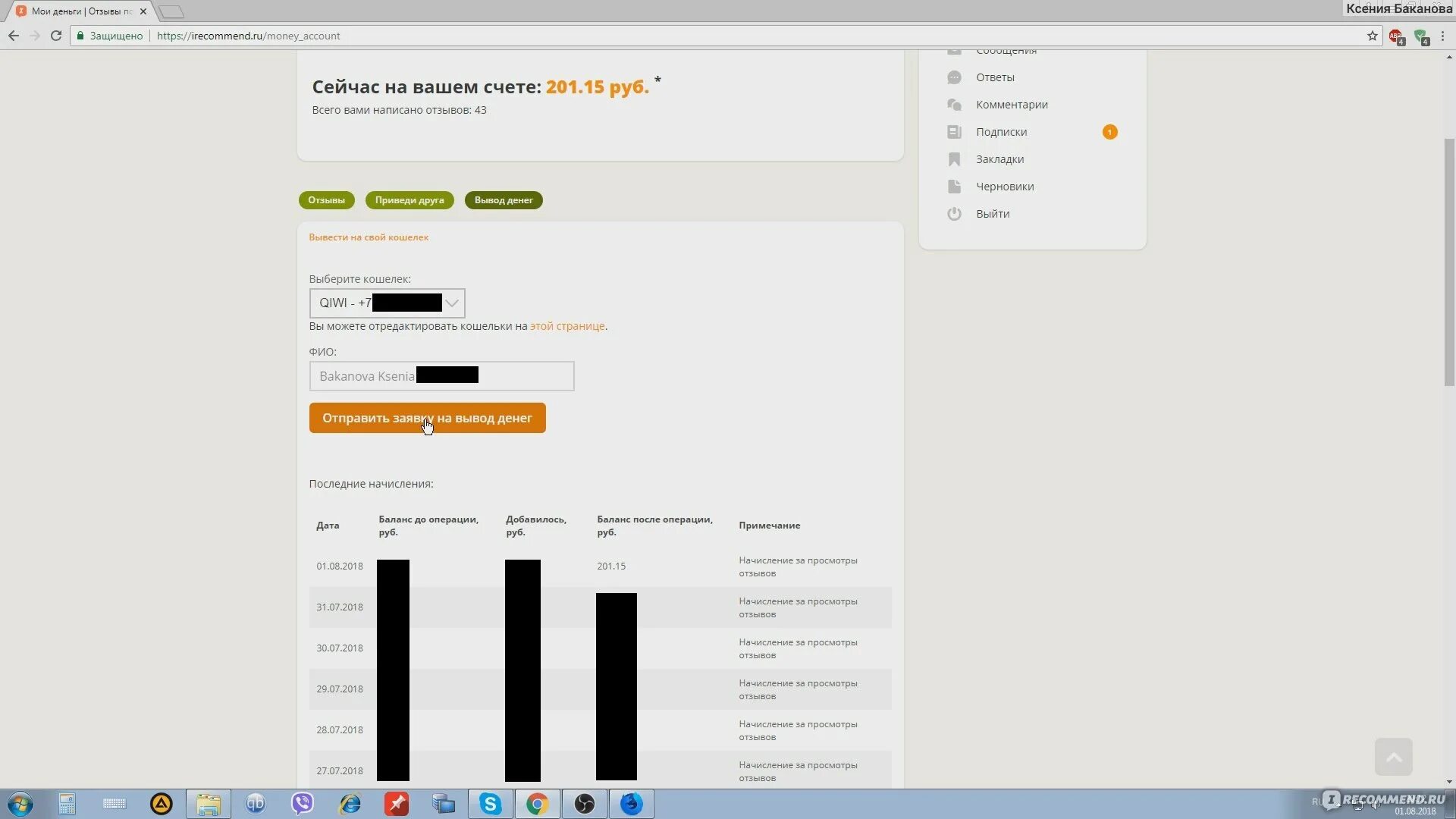Click the date cell '30.07.2018'
Screen dimensions: 1456x819
click(x=340, y=648)
